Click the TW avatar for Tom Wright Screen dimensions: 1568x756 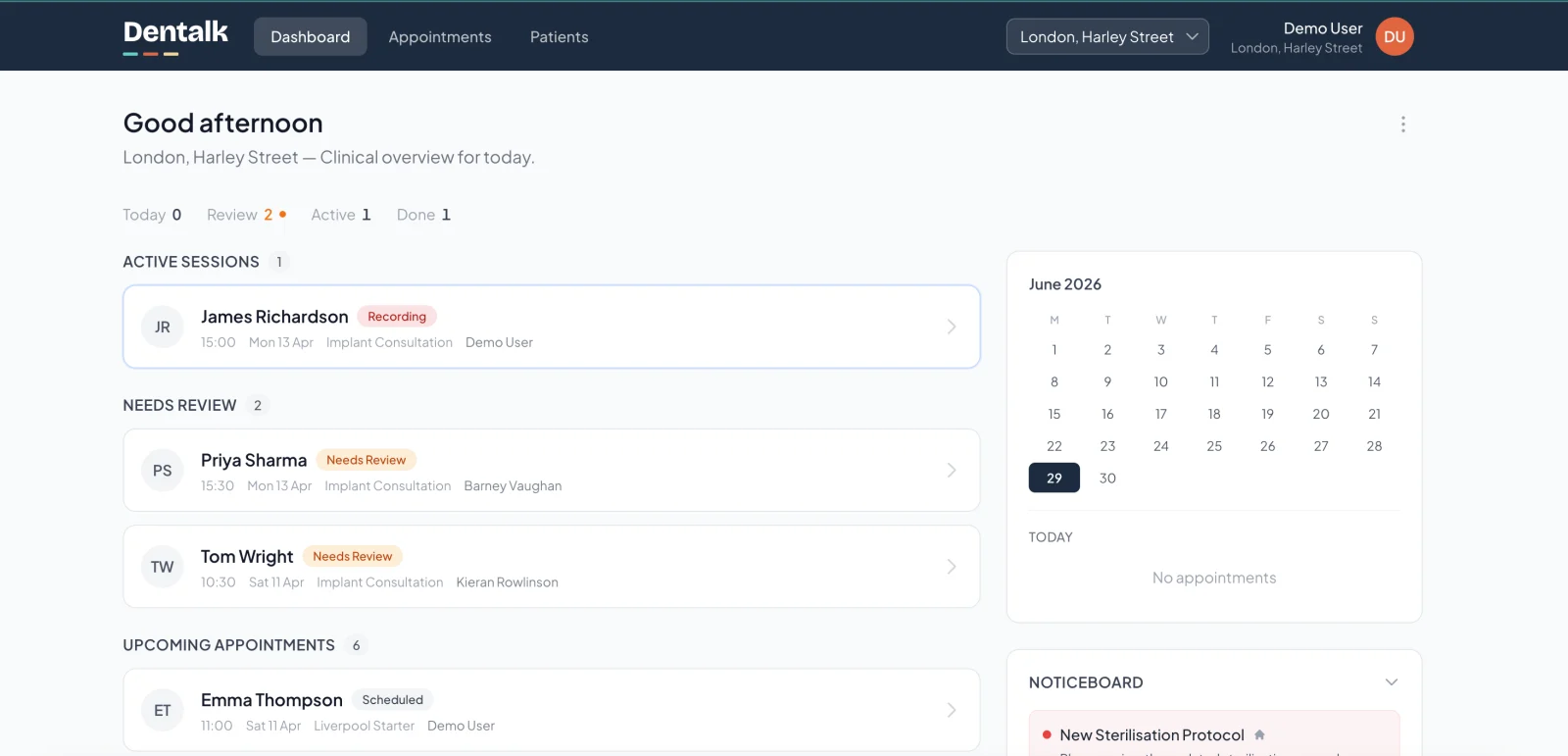[163, 567]
